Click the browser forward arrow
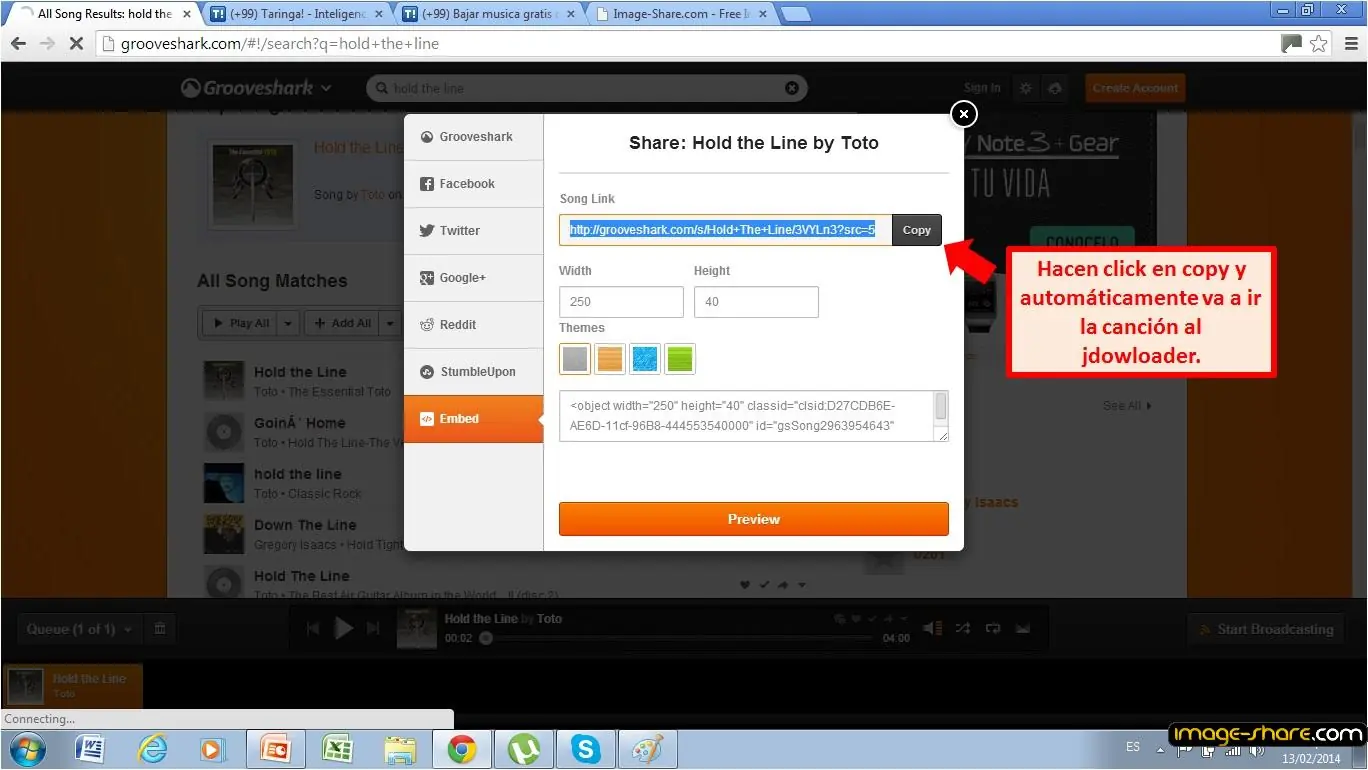Screen dimensions: 1368x770 [x=47, y=44]
